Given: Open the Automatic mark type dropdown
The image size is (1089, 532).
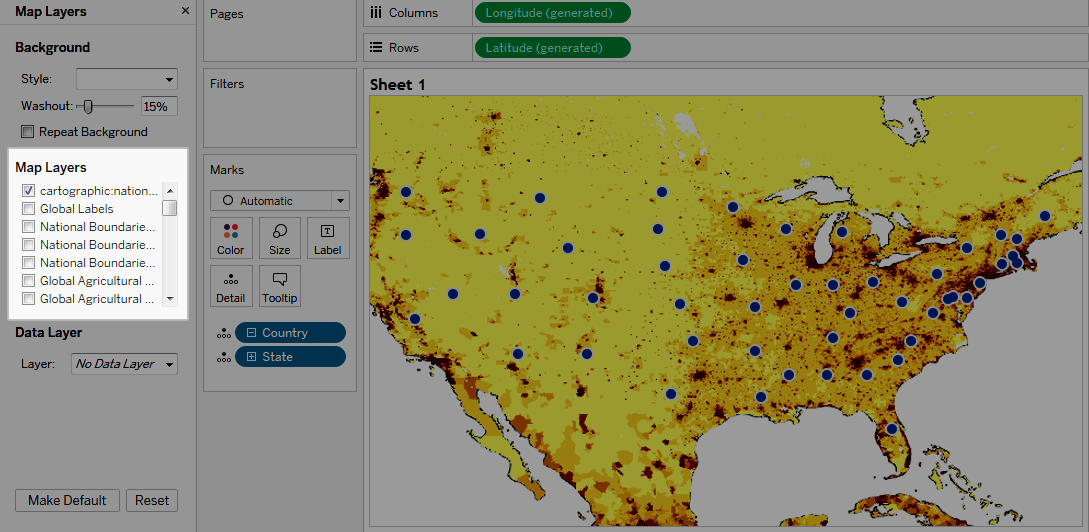Looking at the screenshot, I should click(280, 201).
